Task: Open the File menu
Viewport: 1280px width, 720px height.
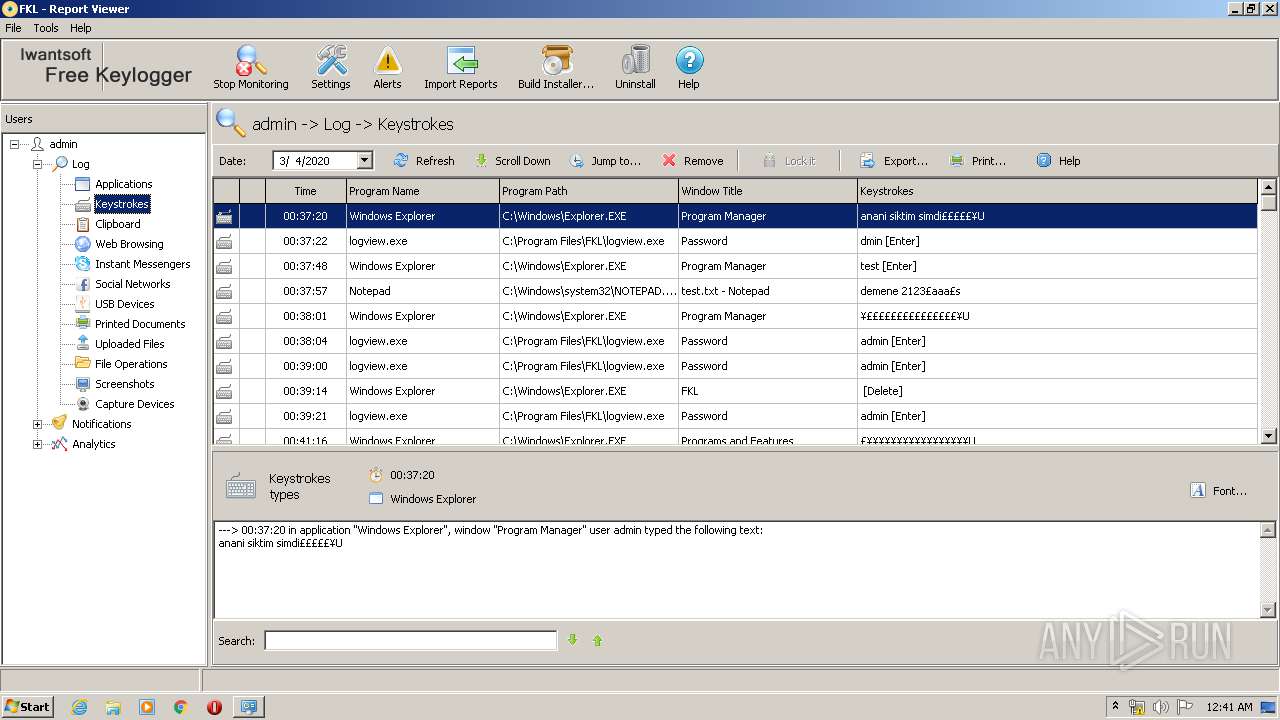Action: click(13, 28)
